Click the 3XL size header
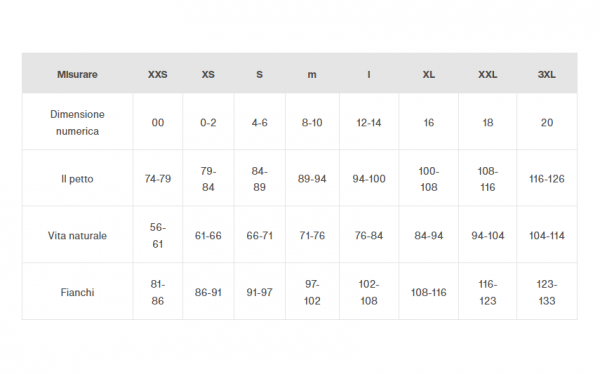 pos(546,74)
